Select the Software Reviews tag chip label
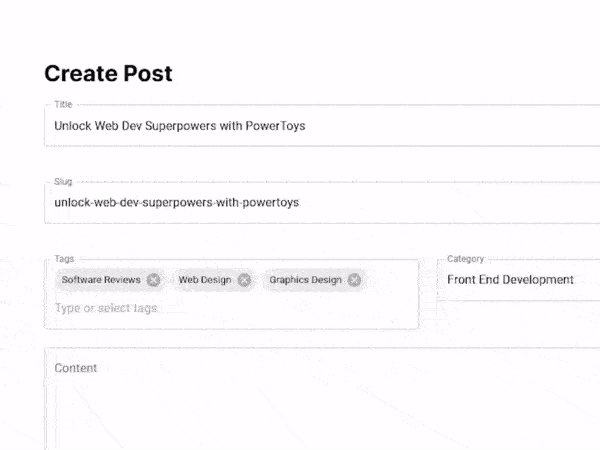This screenshot has height=450, width=600. tap(101, 280)
